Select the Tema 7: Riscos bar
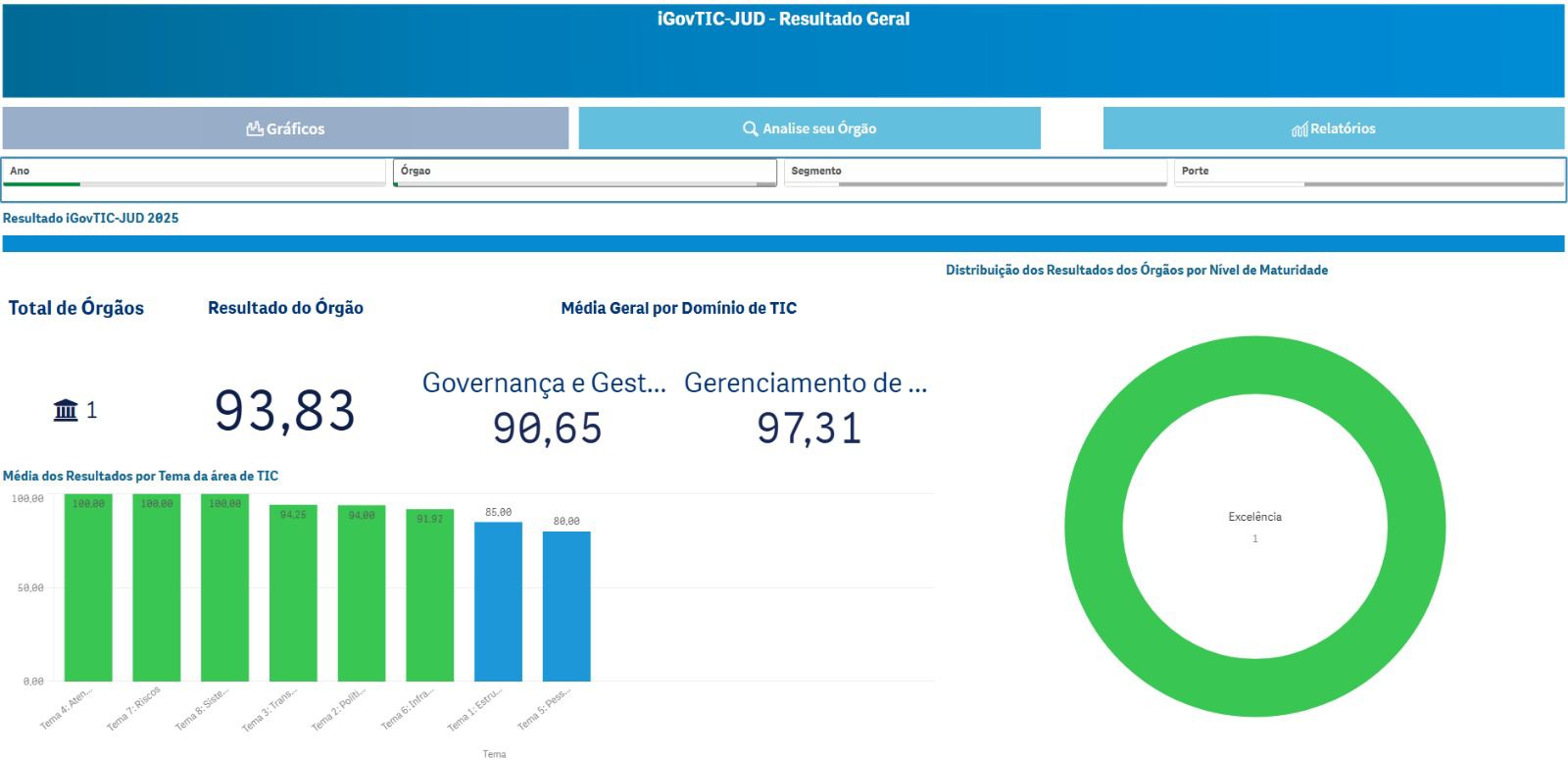The image size is (1568, 760). pyautogui.click(x=157, y=587)
